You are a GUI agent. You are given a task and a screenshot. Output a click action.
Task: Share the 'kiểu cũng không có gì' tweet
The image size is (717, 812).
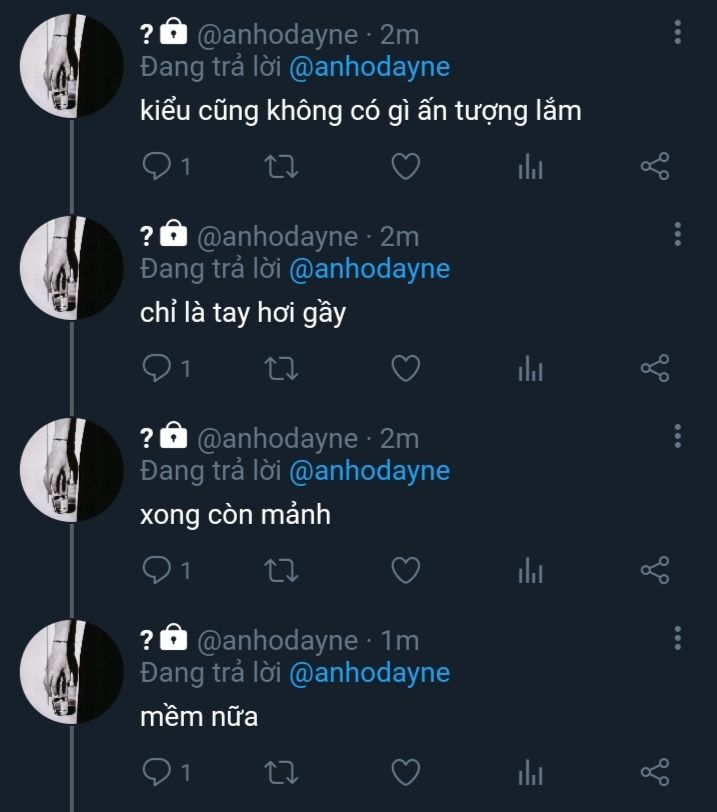(x=654, y=167)
